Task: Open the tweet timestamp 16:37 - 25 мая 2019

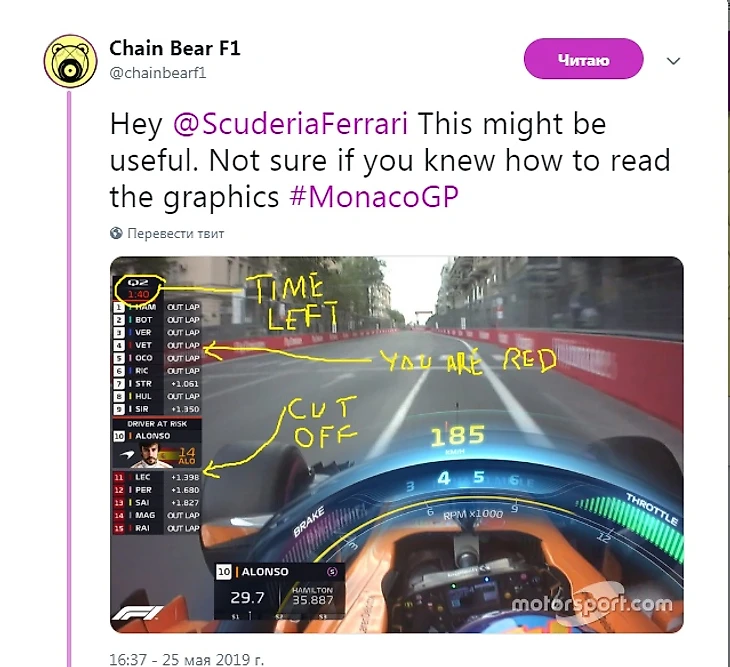Action: tap(187, 659)
